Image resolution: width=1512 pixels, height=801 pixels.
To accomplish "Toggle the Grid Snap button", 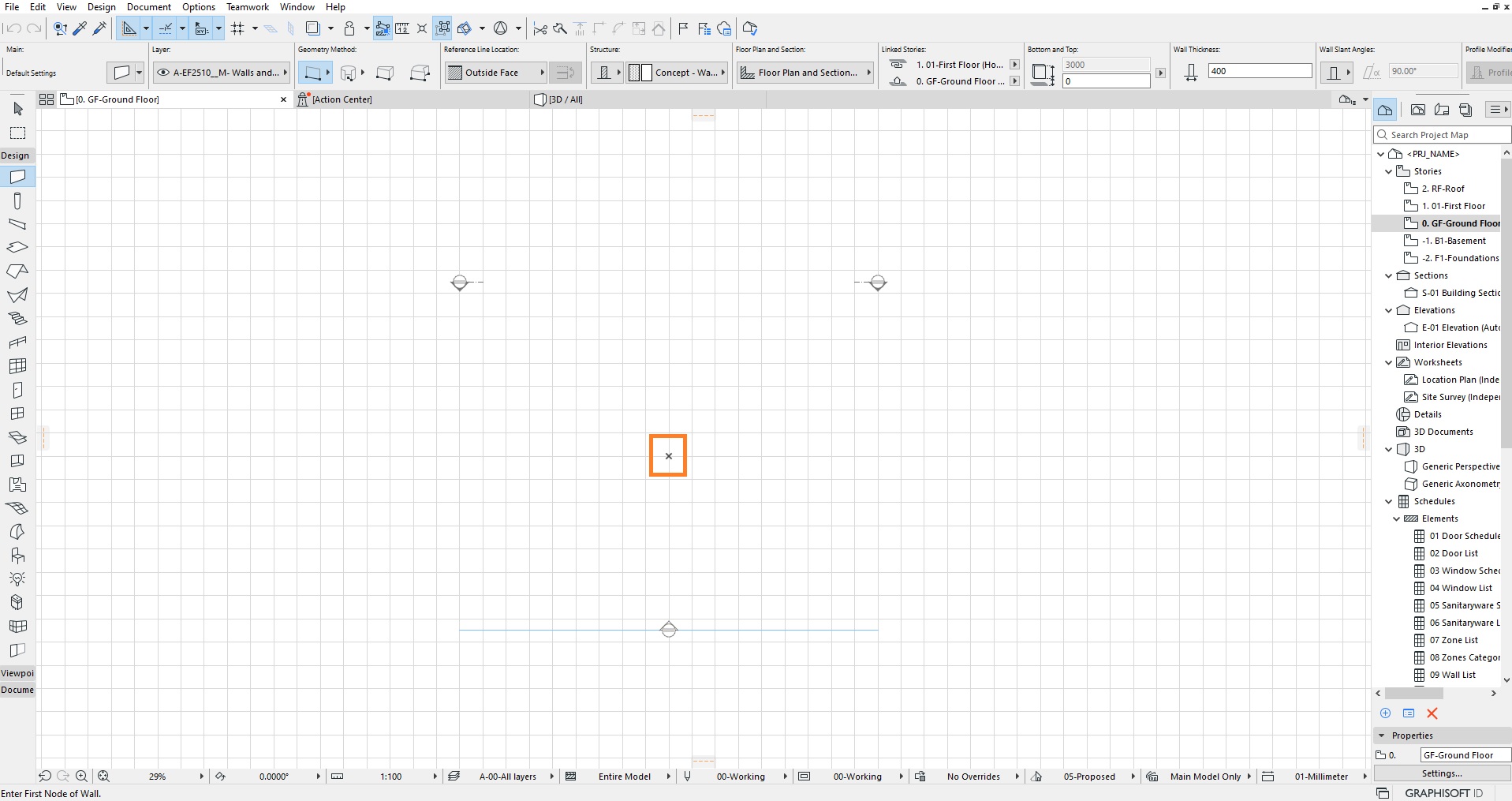I will 237,28.
